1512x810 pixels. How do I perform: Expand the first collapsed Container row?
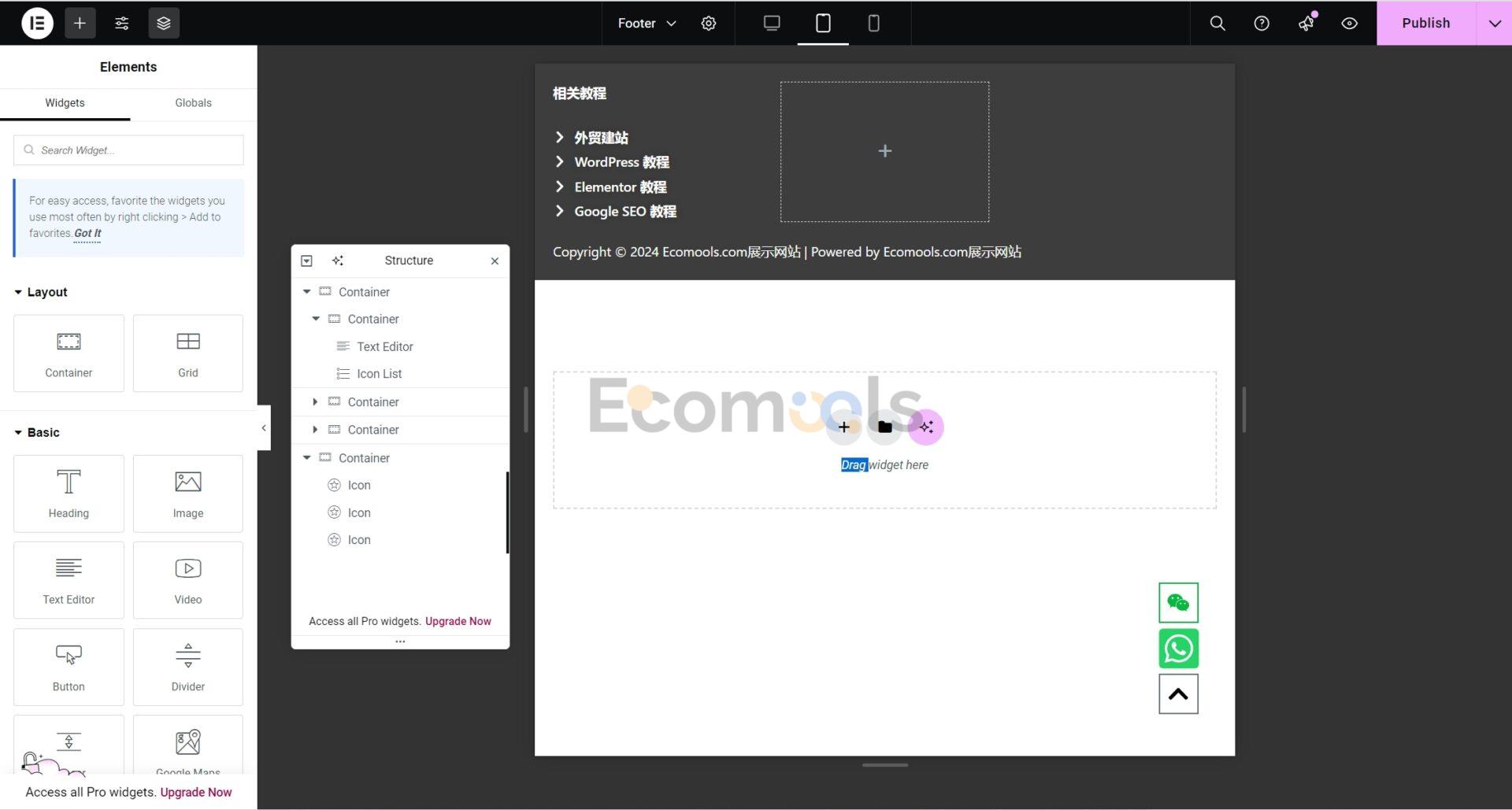[x=316, y=401]
